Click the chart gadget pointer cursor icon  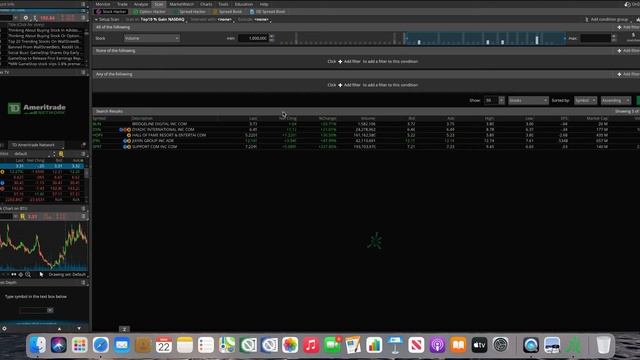41,275
